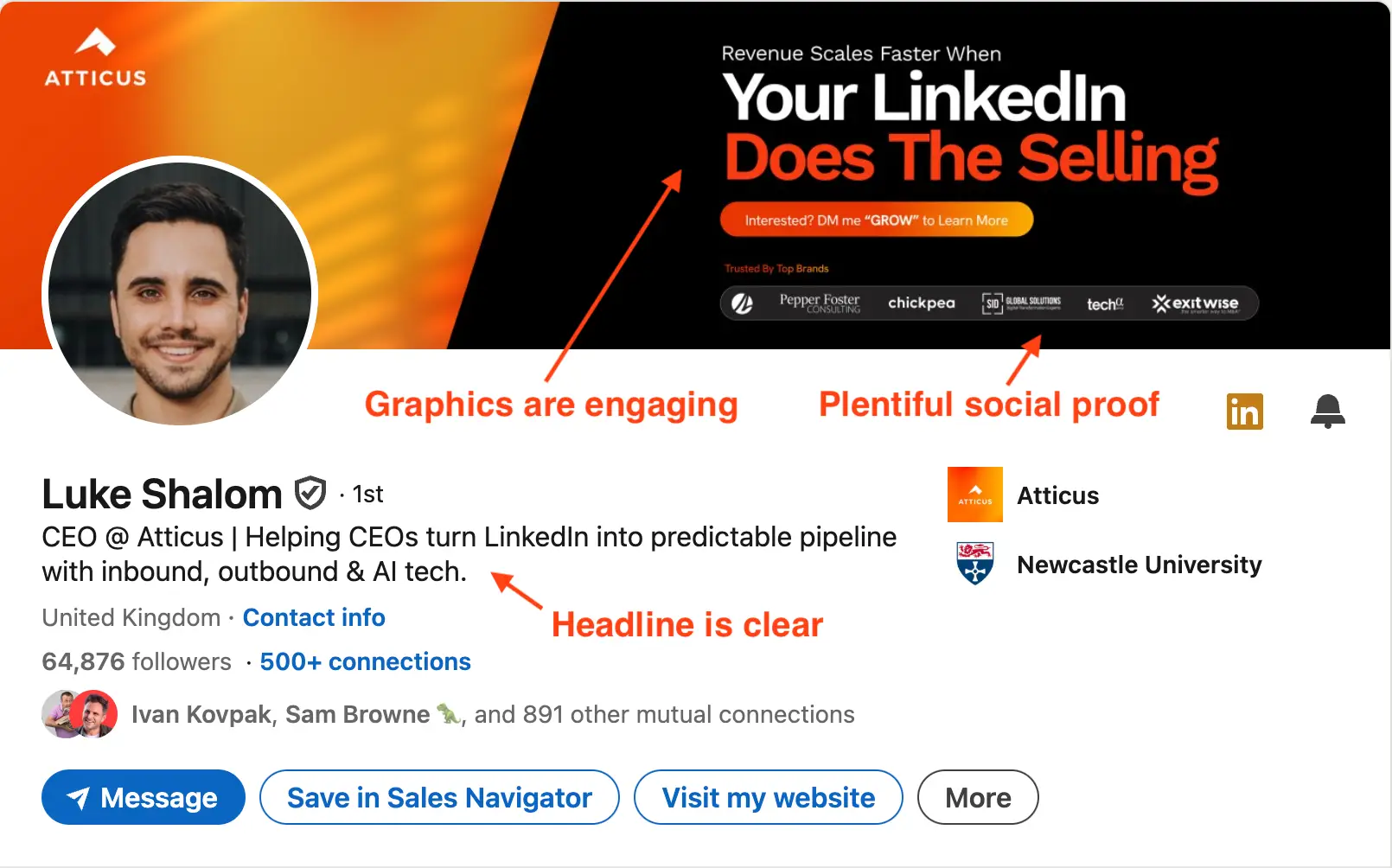Image resolution: width=1392 pixels, height=868 pixels.
Task: Open notifications via the bell icon
Action: pos(1328,412)
